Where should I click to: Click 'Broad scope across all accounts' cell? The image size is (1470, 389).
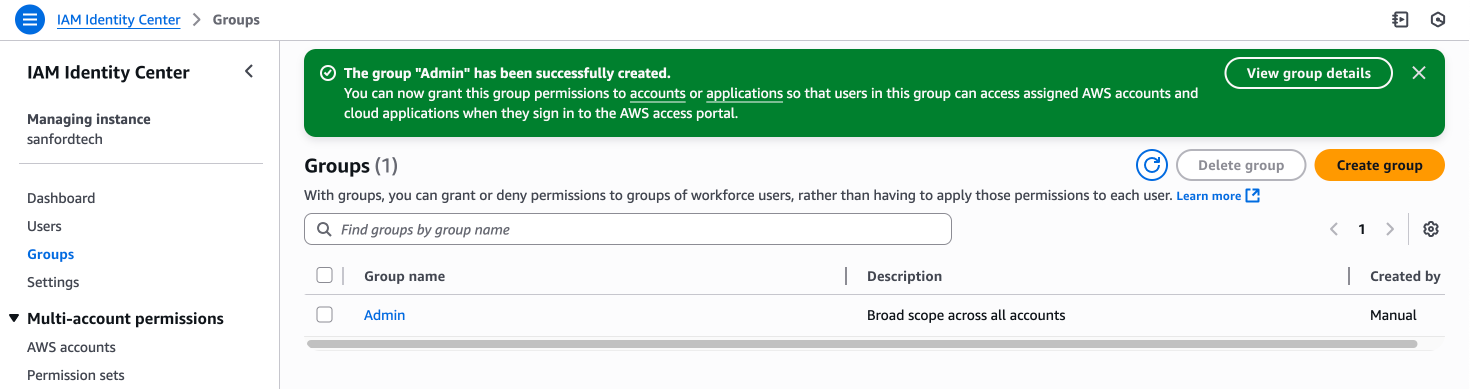click(966, 315)
